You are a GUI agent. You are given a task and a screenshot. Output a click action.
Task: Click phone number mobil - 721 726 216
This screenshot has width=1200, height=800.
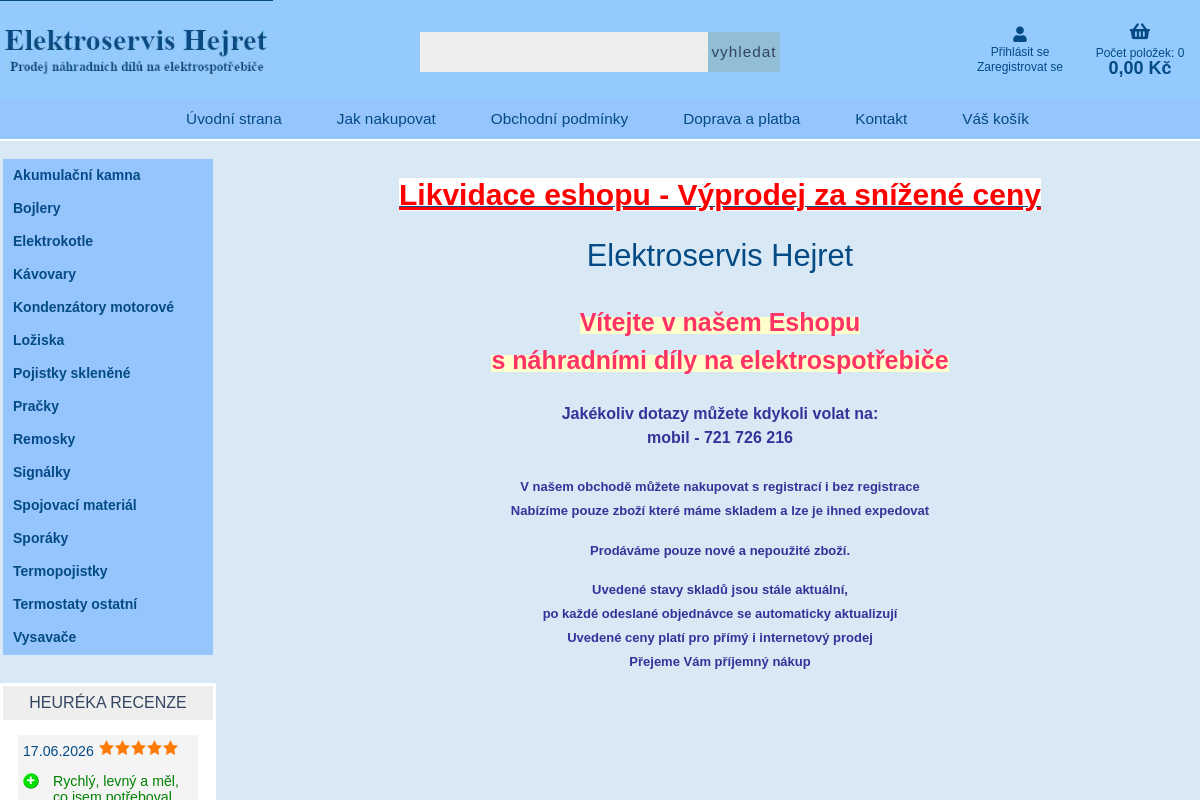pyautogui.click(x=720, y=438)
